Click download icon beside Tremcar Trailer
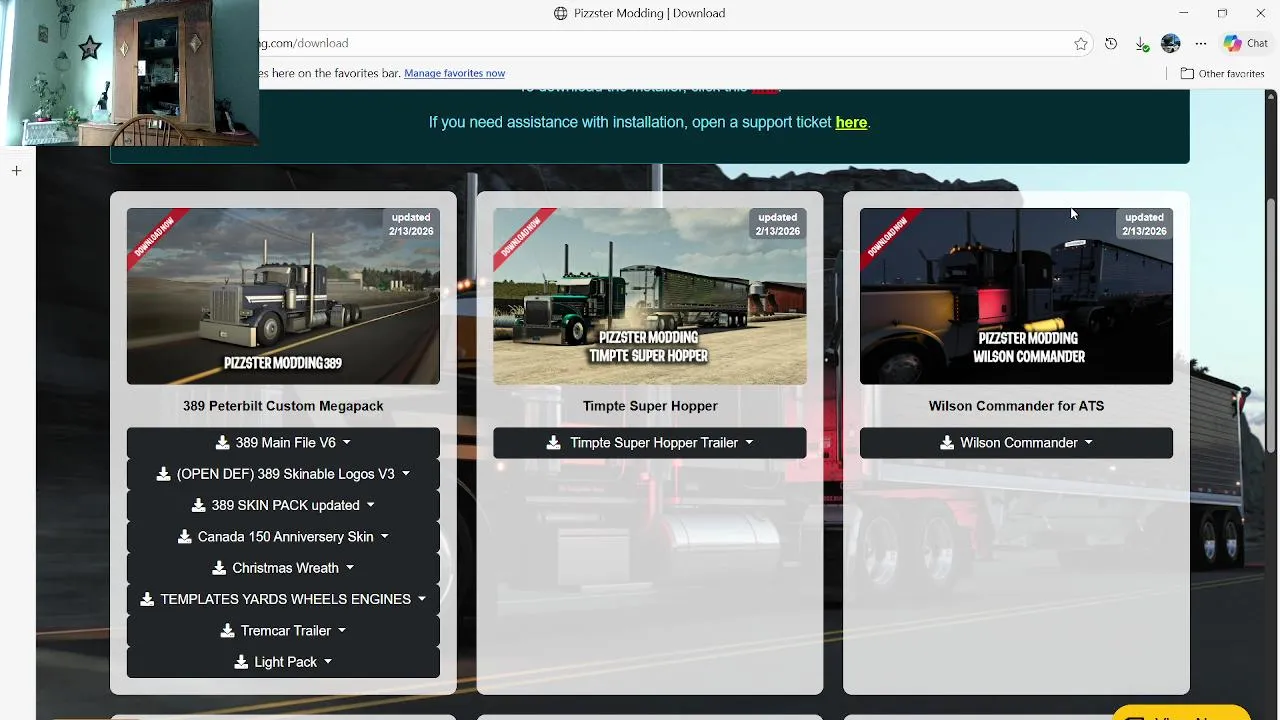 (x=228, y=630)
